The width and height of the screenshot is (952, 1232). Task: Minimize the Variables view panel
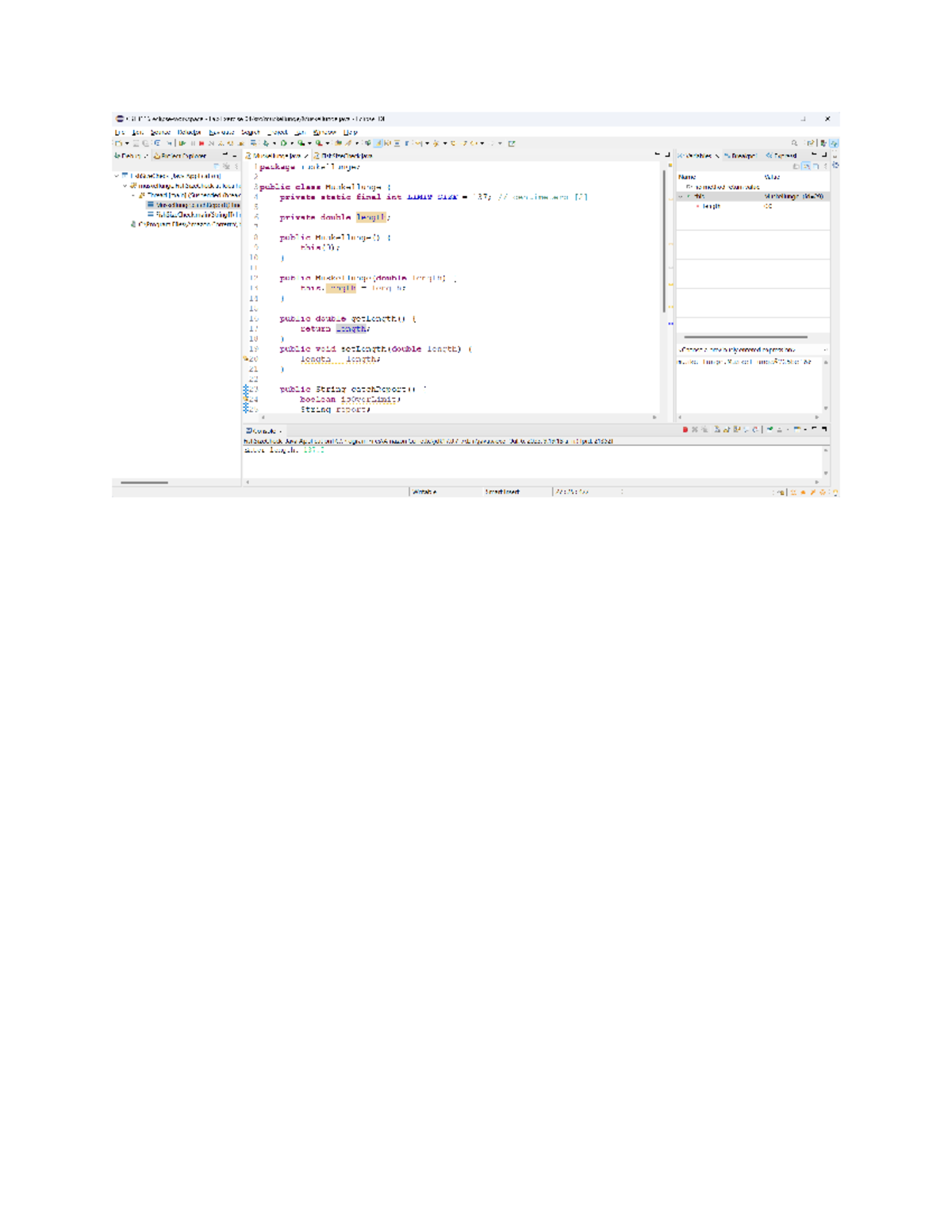[815, 155]
